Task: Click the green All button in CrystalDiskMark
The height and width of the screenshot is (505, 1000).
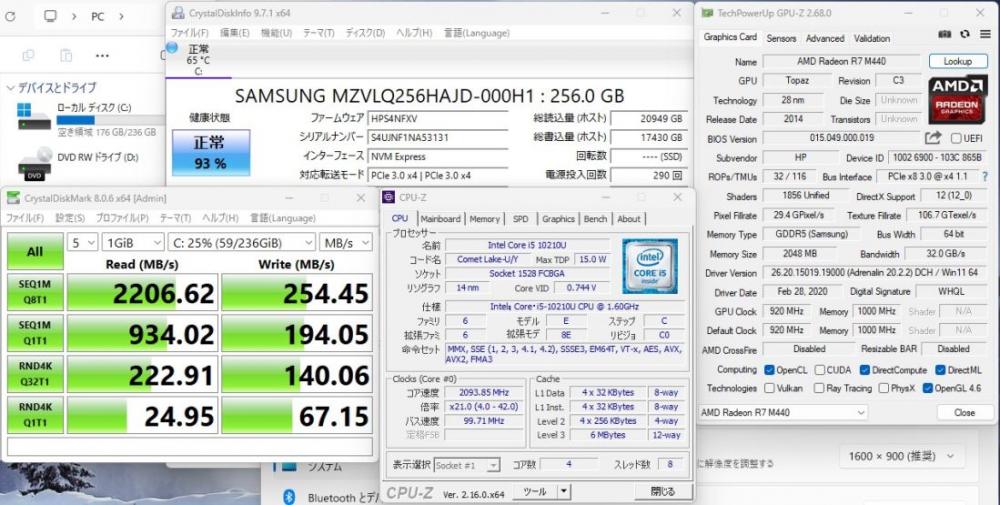Action: [x=35, y=251]
